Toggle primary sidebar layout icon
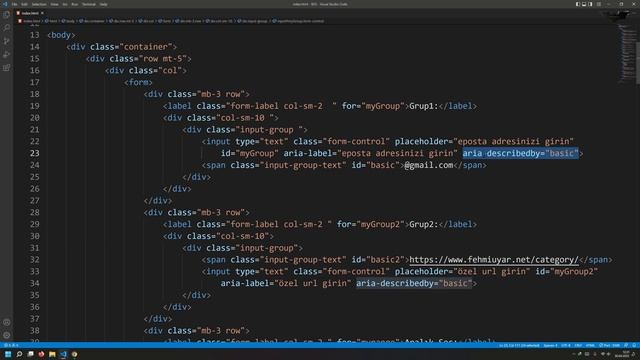Screen dimensions: 640x360 coord(578,4)
